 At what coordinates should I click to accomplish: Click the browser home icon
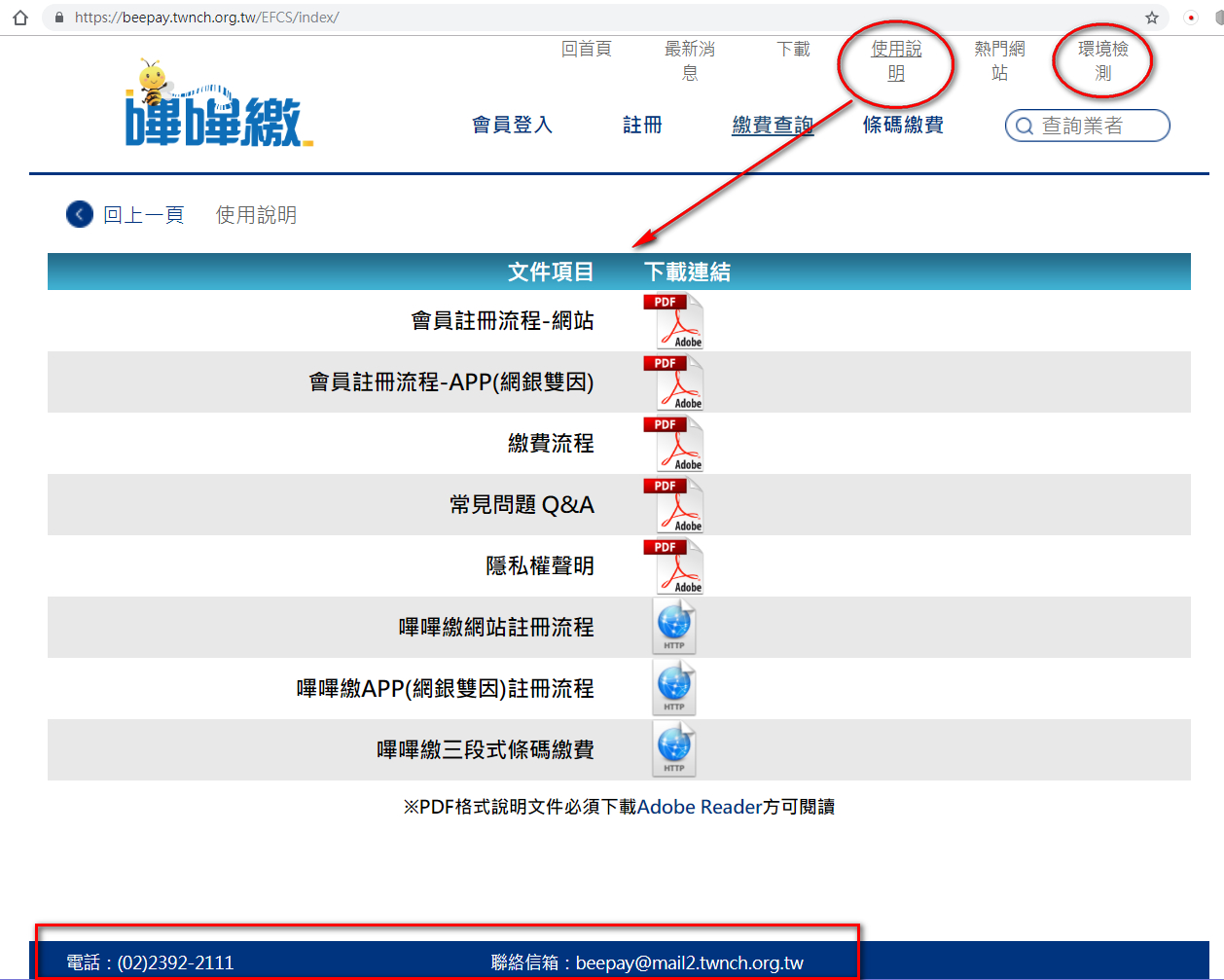20,18
